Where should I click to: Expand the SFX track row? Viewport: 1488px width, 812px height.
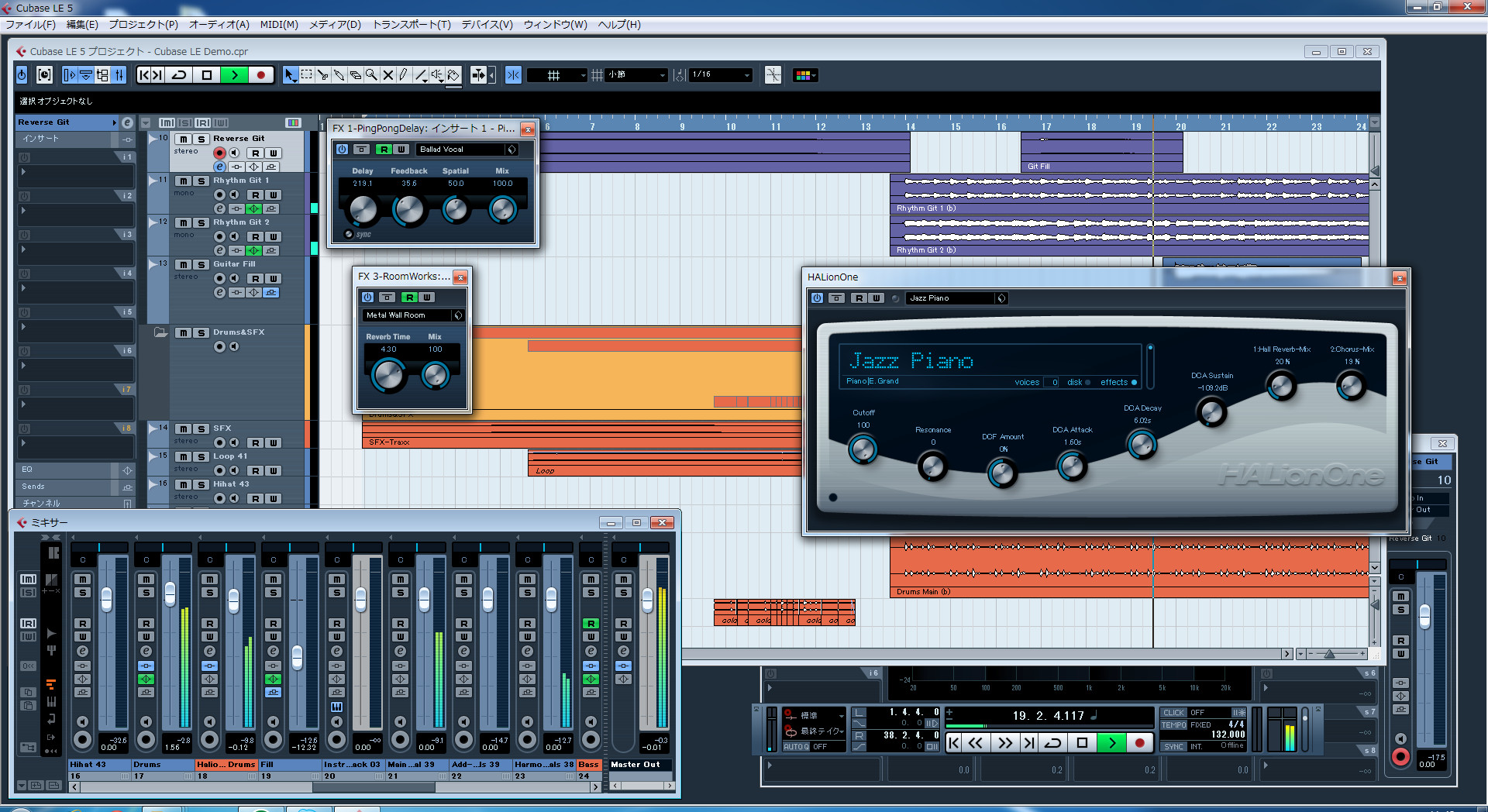(x=153, y=429)
